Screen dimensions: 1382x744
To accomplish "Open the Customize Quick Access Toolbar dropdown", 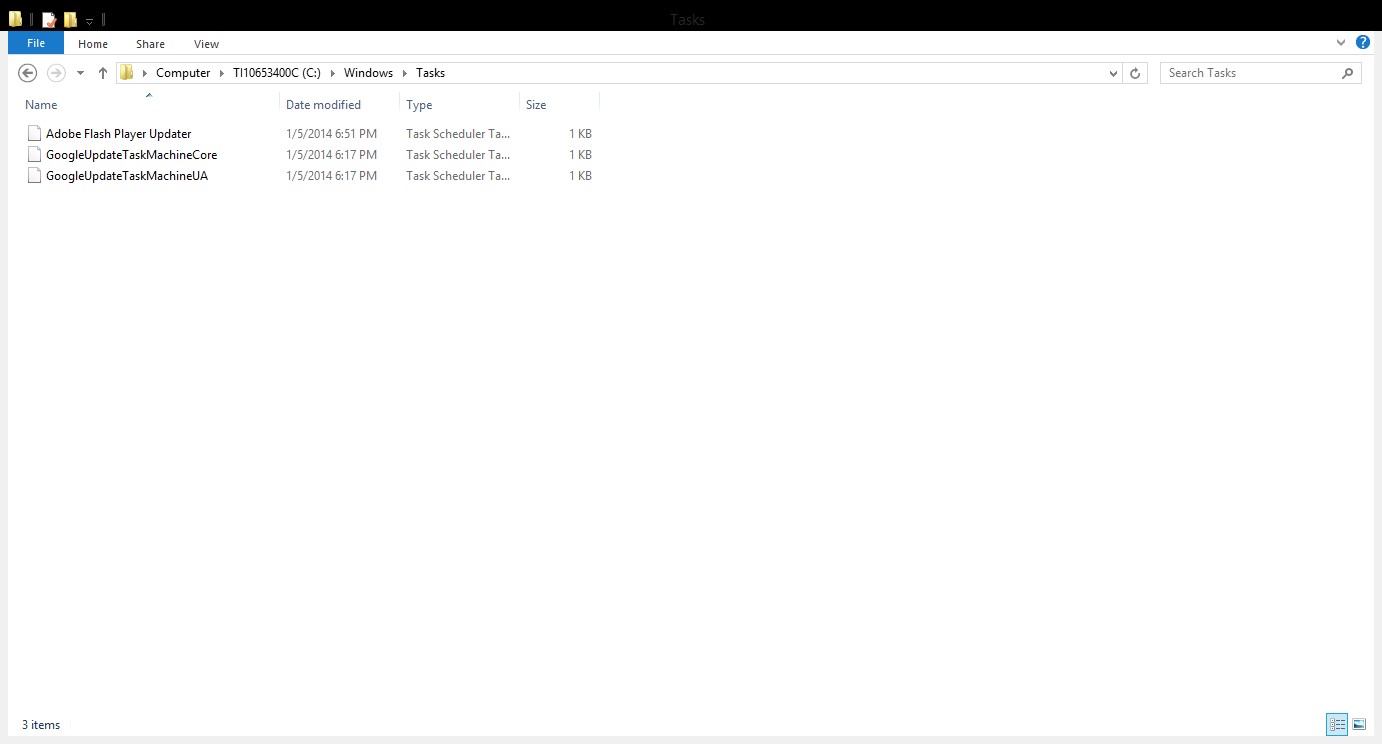I will 90,20.
